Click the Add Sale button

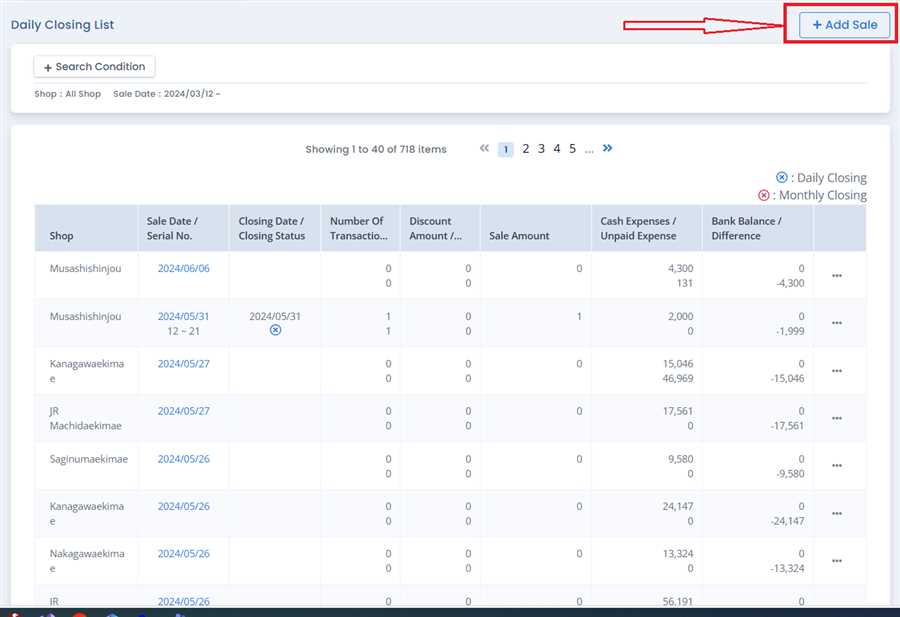[x=844, y=25]
